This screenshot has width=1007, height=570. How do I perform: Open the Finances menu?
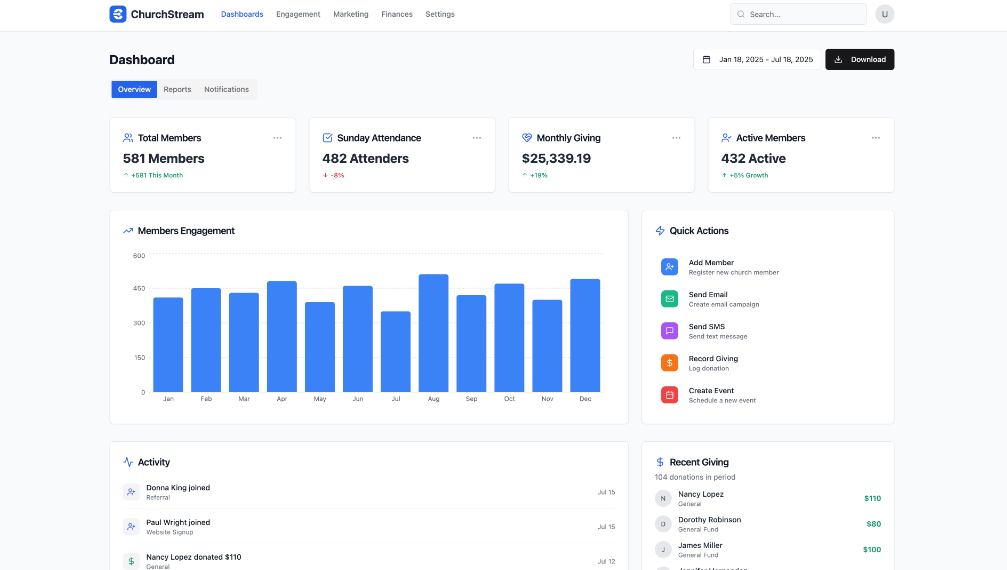[x=396, y=15]
